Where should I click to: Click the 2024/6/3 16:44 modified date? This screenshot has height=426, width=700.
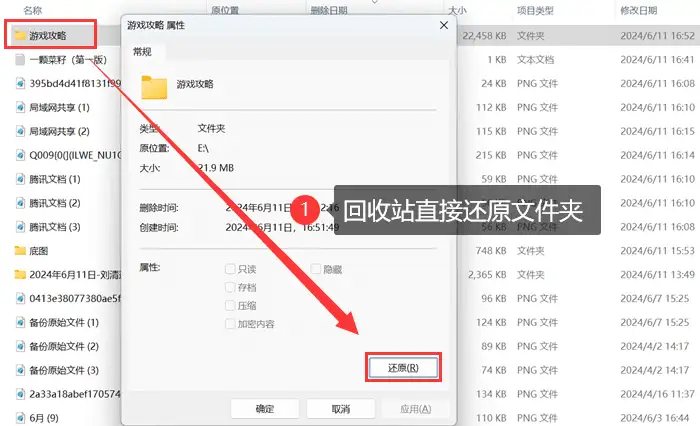point(655,418)
